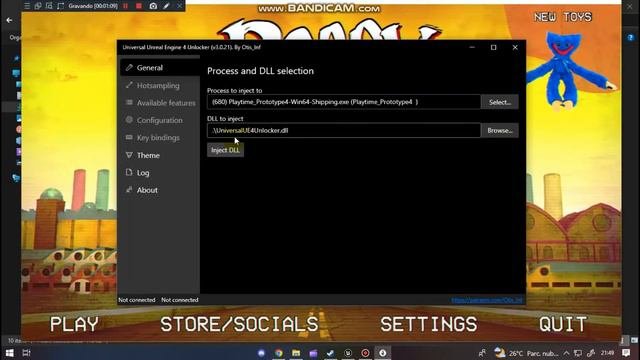Take a Bandicam screenshot with camera icon
The image size is (640, 360).
153,6
